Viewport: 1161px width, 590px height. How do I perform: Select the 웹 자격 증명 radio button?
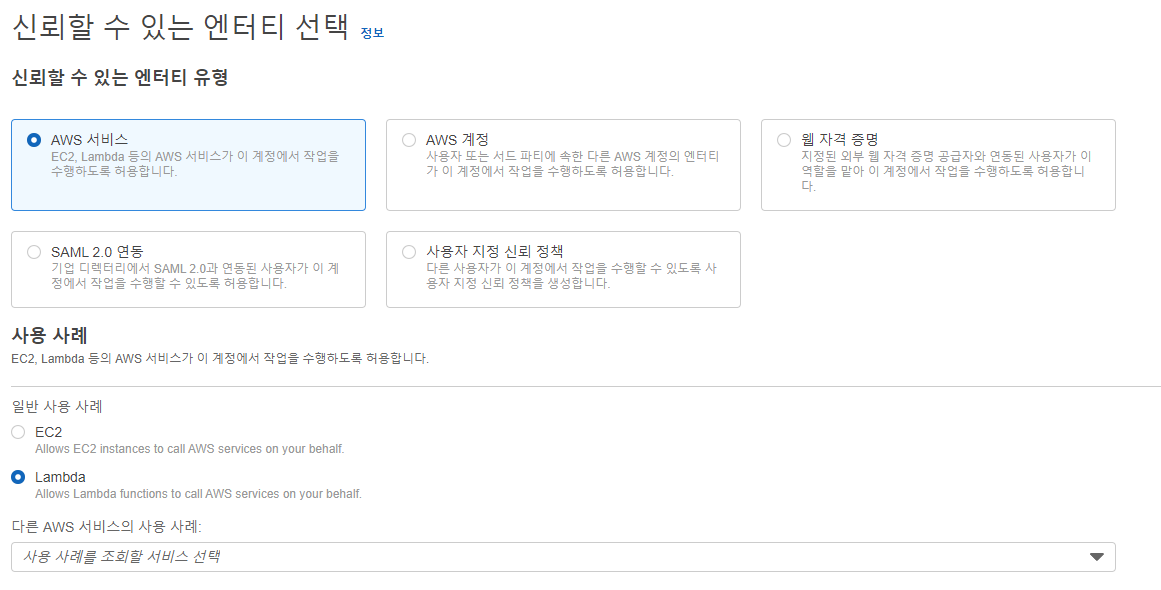point(784,140)
